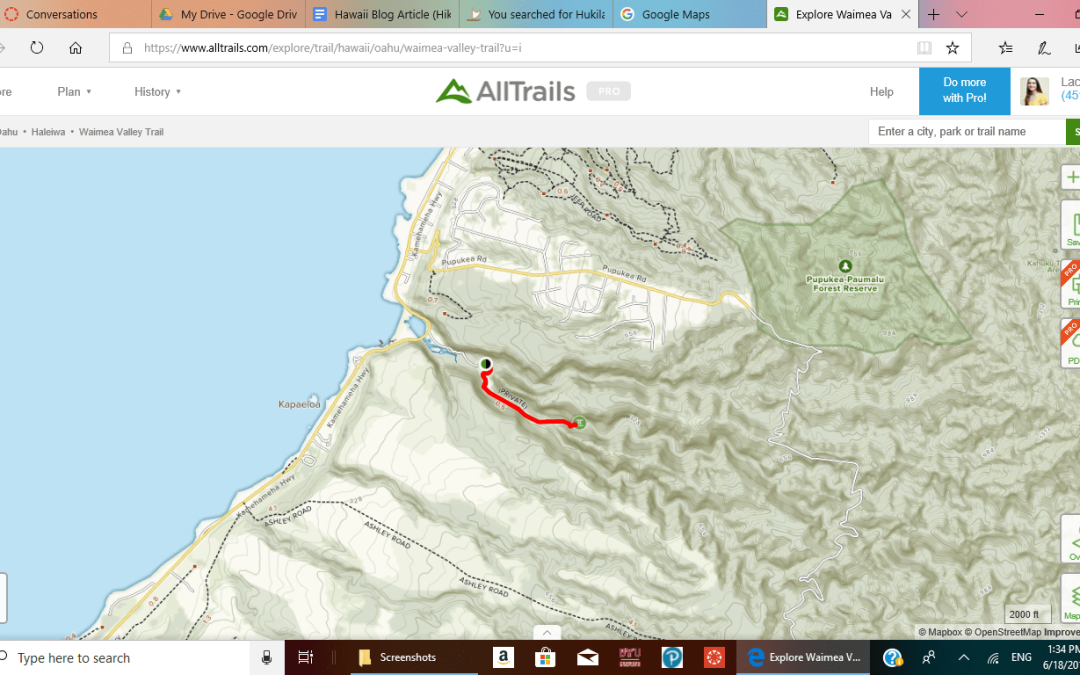Open the Overlays map button

(1070, 539)
